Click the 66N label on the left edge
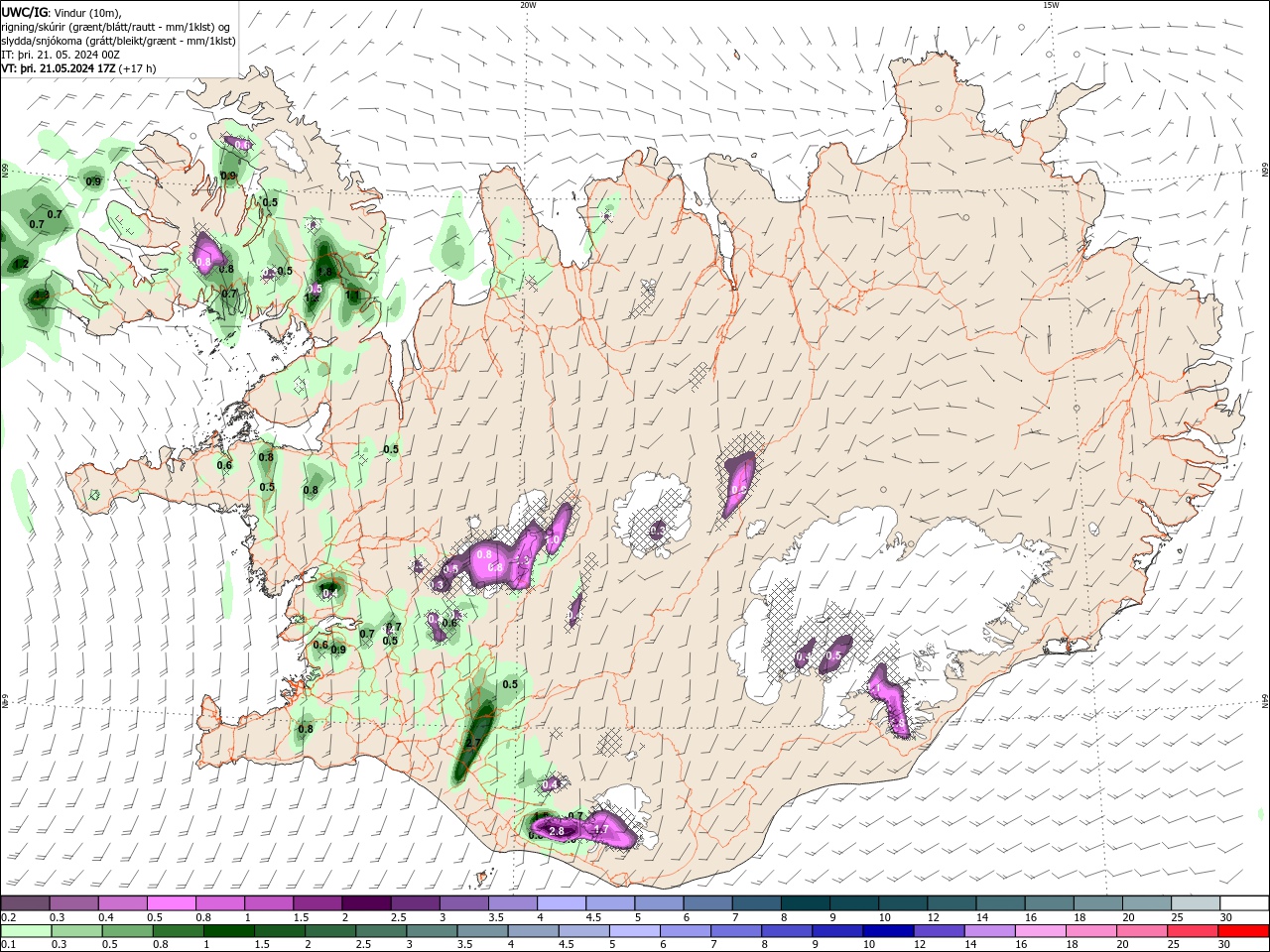The width and height of the screenshot is (1270, 952). (5, 170)
